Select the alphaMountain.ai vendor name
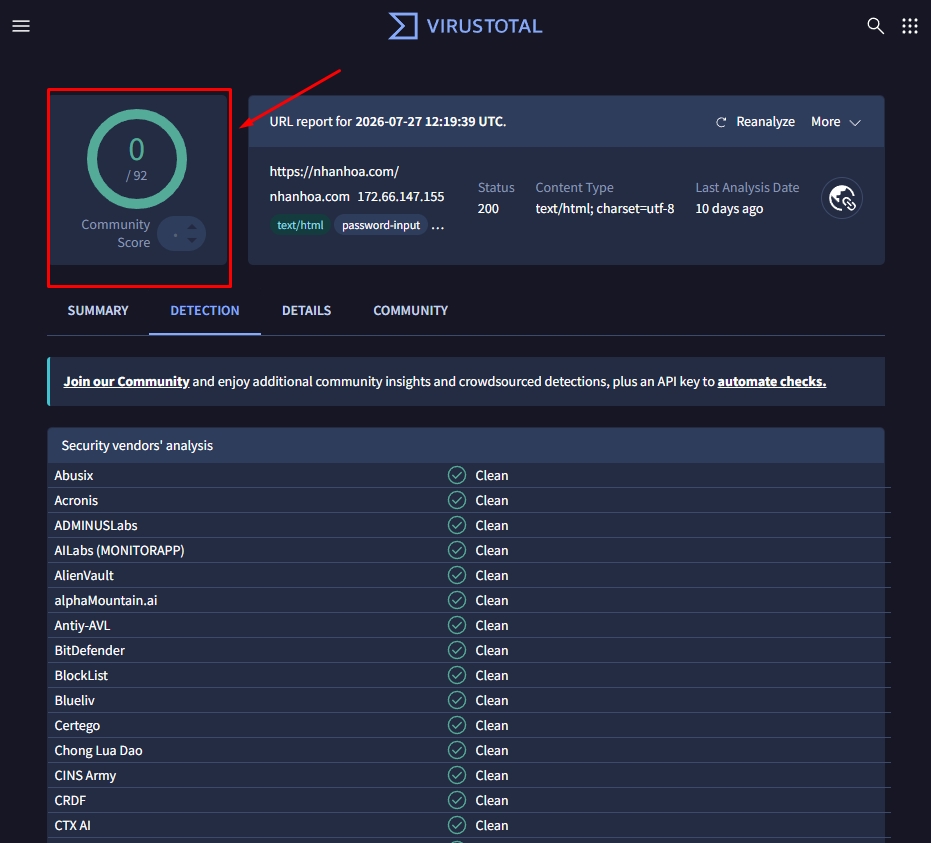Screen dimensions: 931x843 (x=106, y=600)
